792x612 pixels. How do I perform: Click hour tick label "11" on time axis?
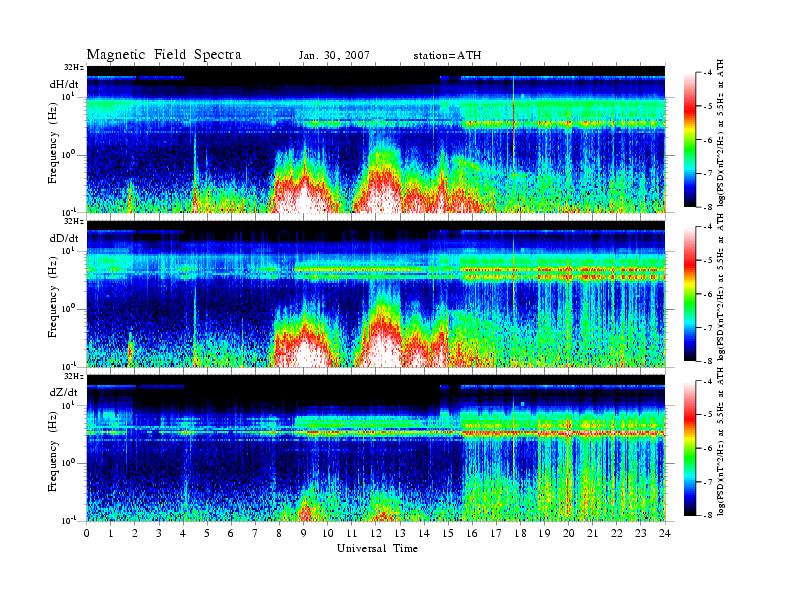[352, 533]
